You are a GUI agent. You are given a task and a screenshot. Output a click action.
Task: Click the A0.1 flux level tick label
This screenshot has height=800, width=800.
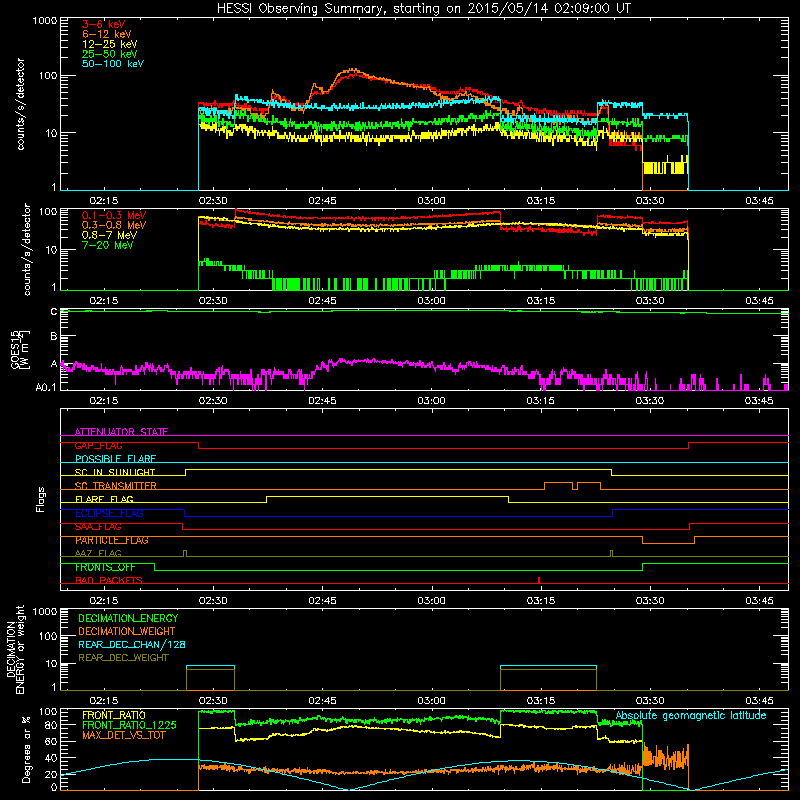(x=46, y=387)
